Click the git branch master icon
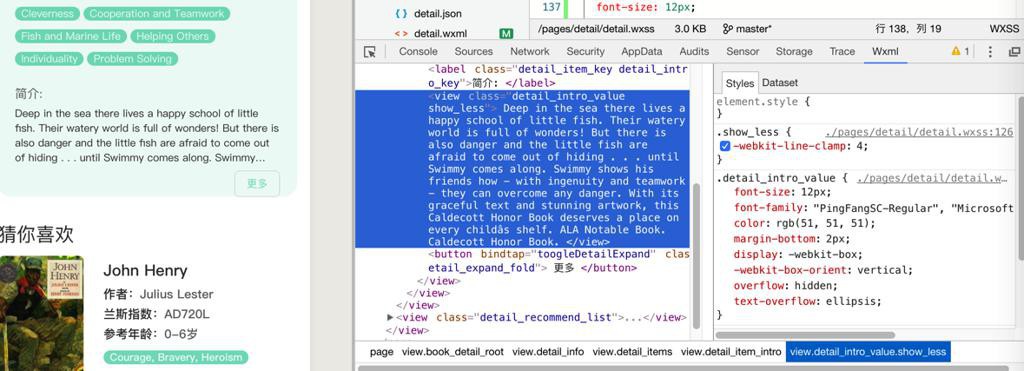This screenshot has height=371, width=1024. (727, 29)
